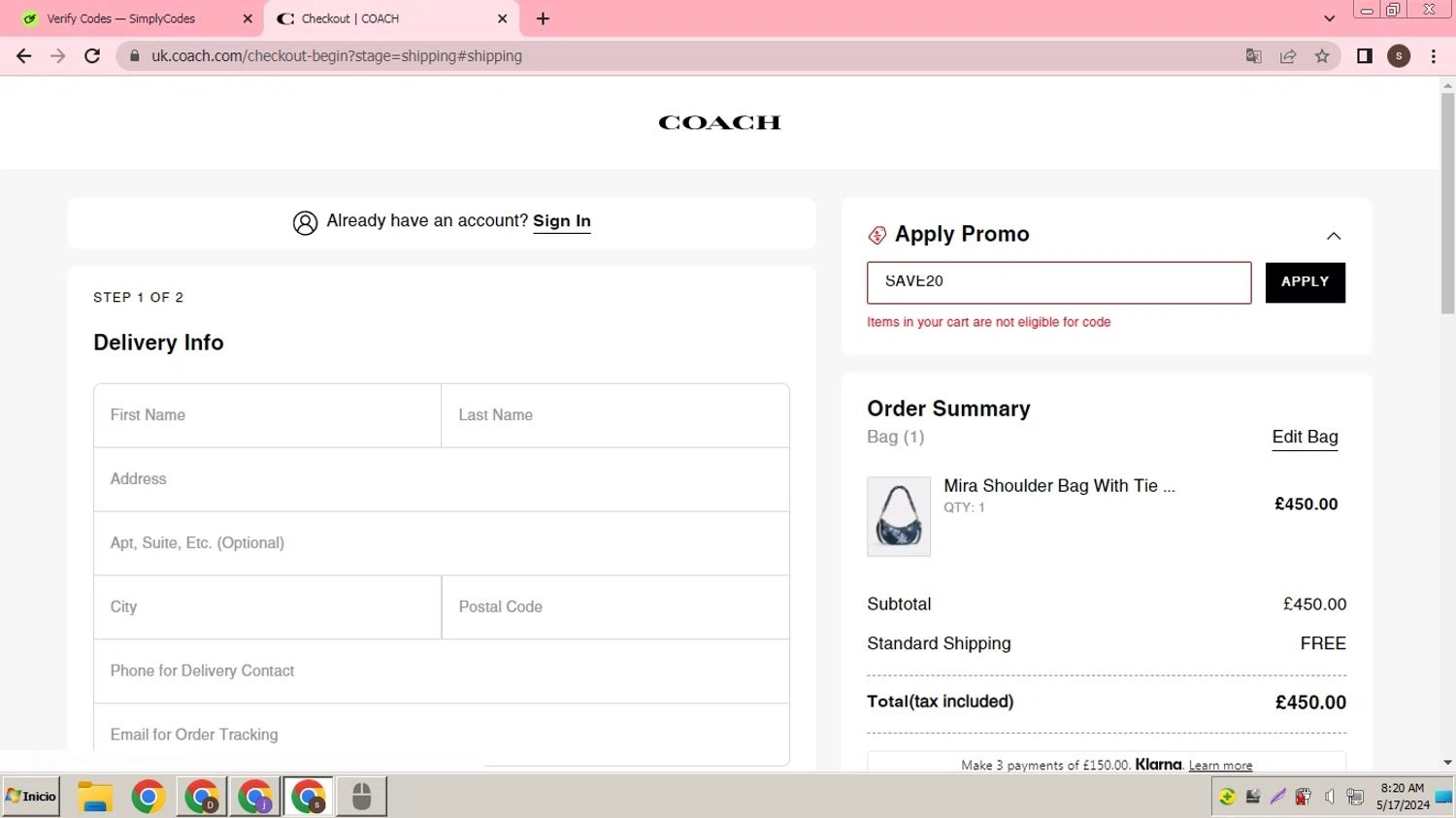Collapse the Apply Promo section
Viewport: 1456px width, 818px height.
click(1334, 236)
